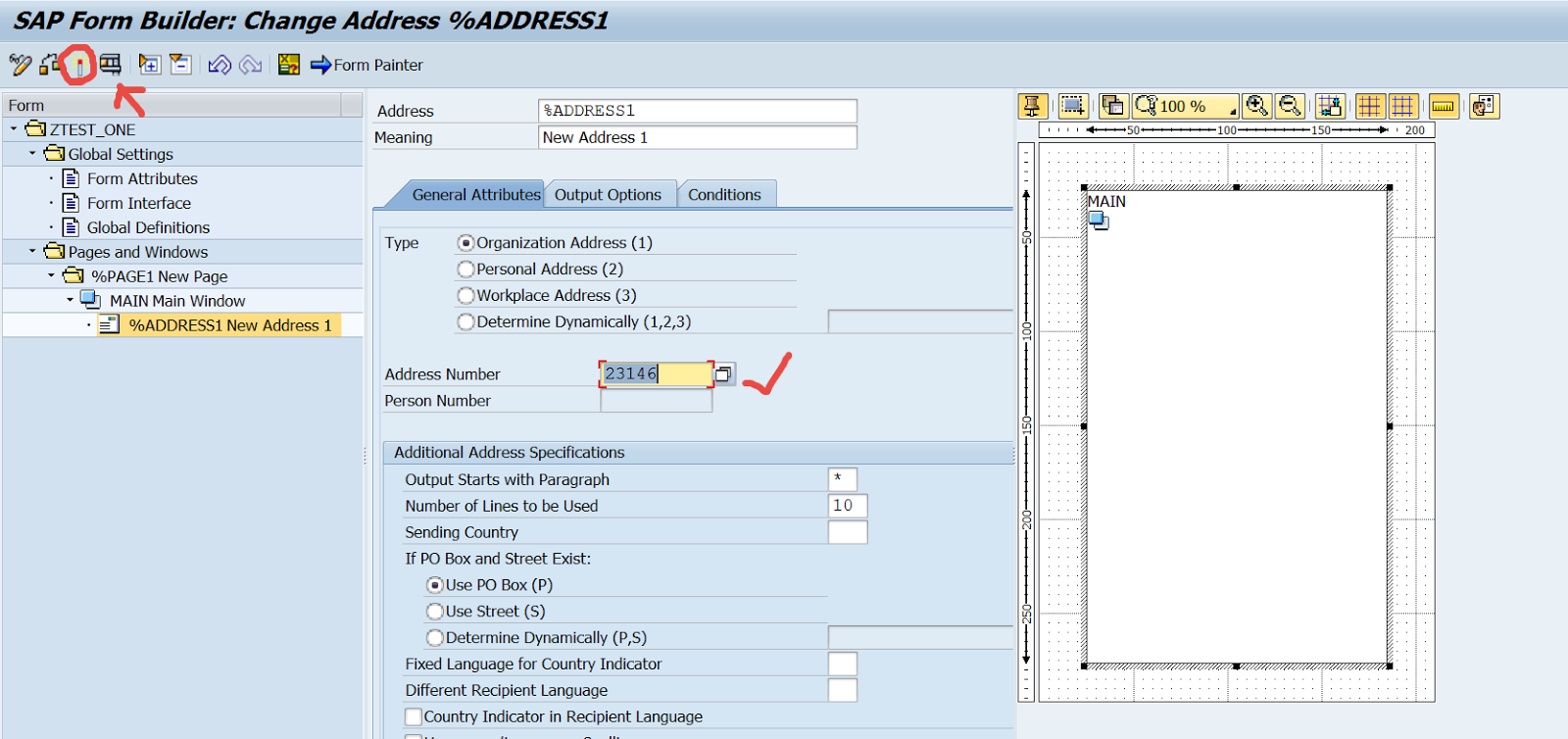The height and width of the screenshot is (739, 1568).
Task: Select Determine Dynamically (P,S) option
Action: [435, 638]
